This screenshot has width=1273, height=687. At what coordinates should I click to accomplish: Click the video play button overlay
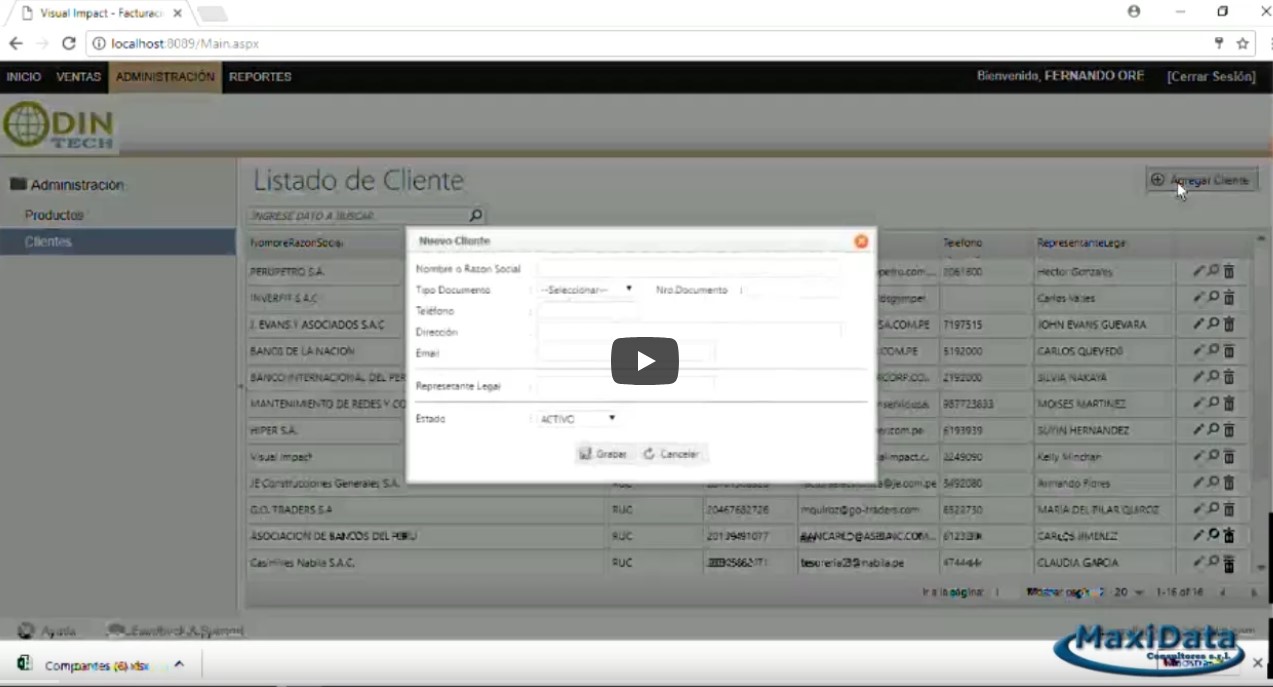645,361
